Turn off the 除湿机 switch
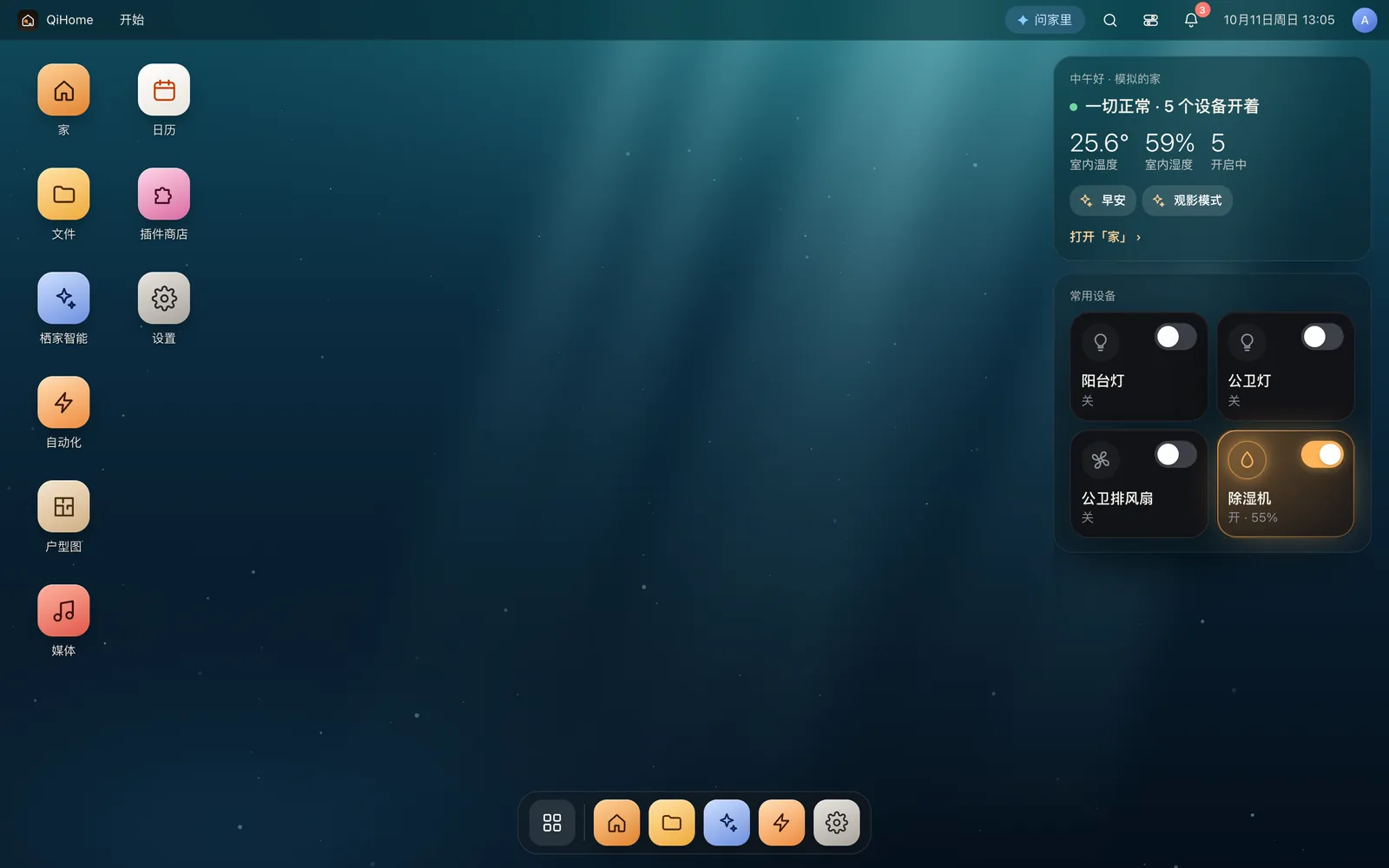1389x868 pixels. point(1322,454)
